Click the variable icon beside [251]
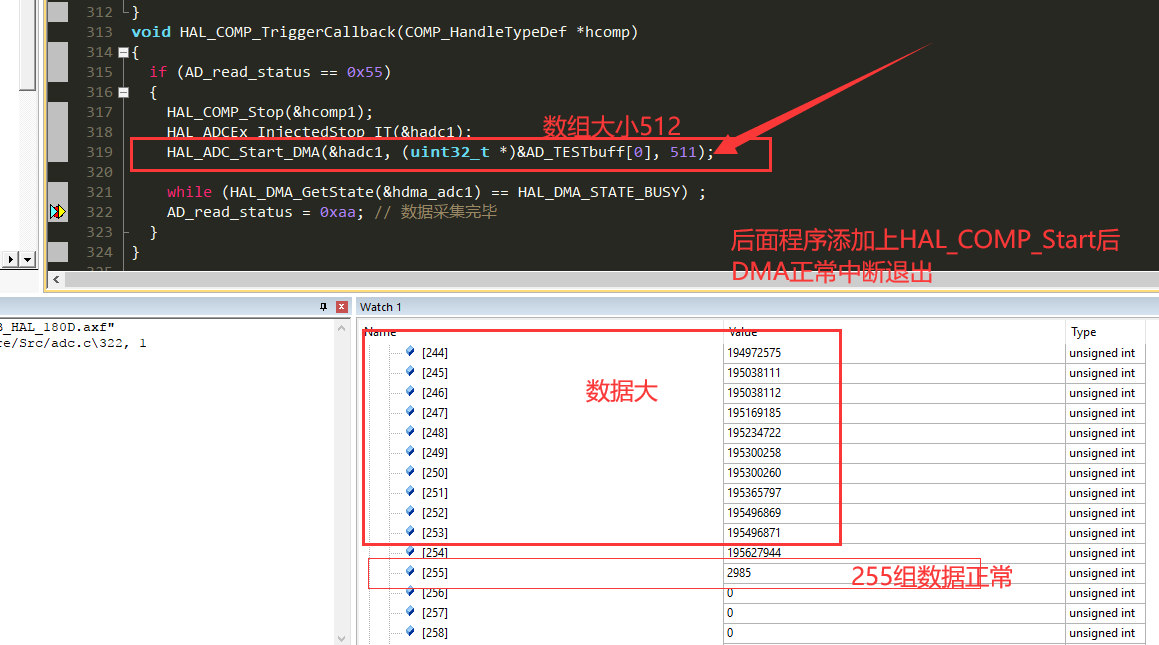This screenshot has width=1159, height=645. (x=410, y=491)
